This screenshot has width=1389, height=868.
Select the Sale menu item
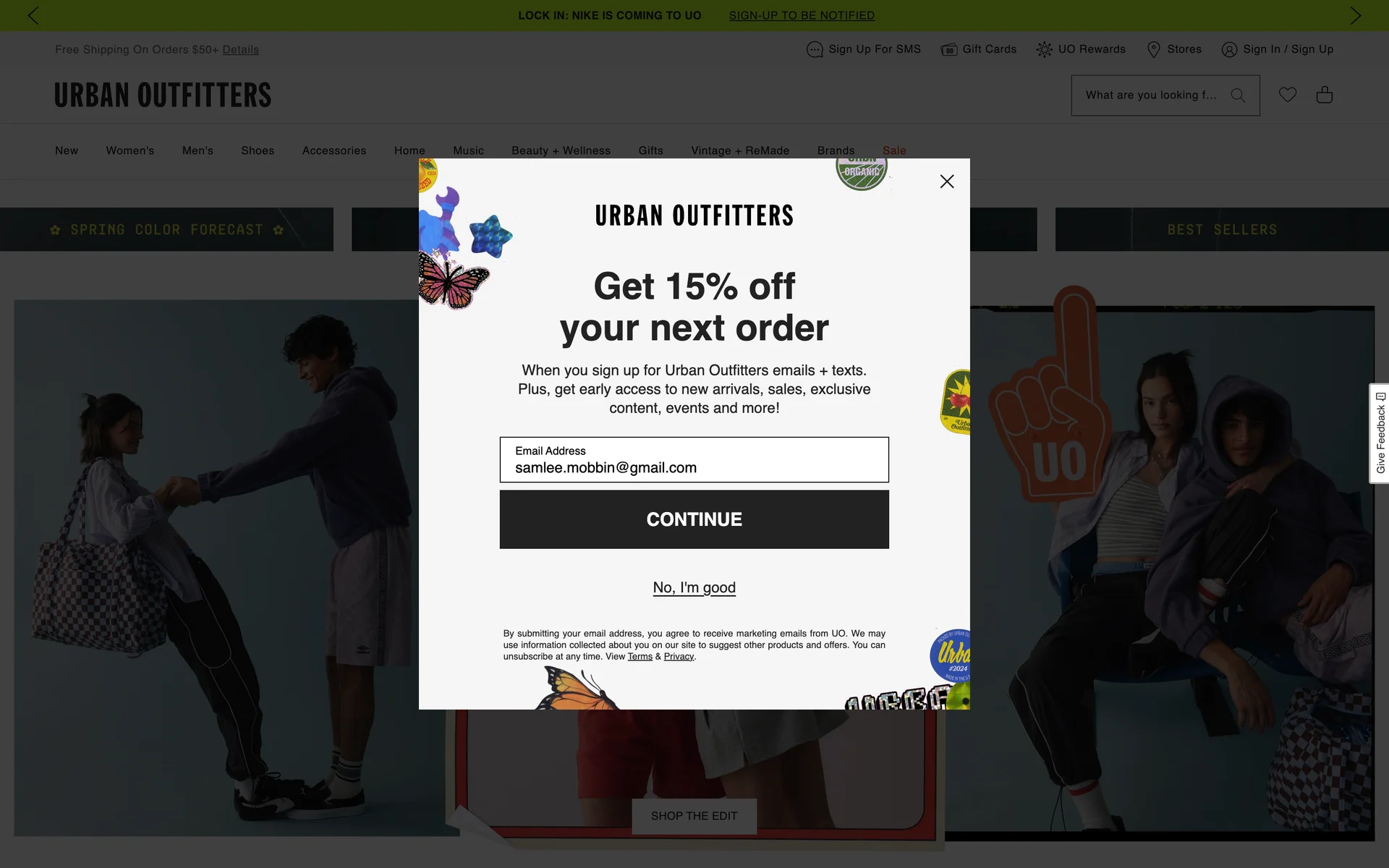pos(894,150)
